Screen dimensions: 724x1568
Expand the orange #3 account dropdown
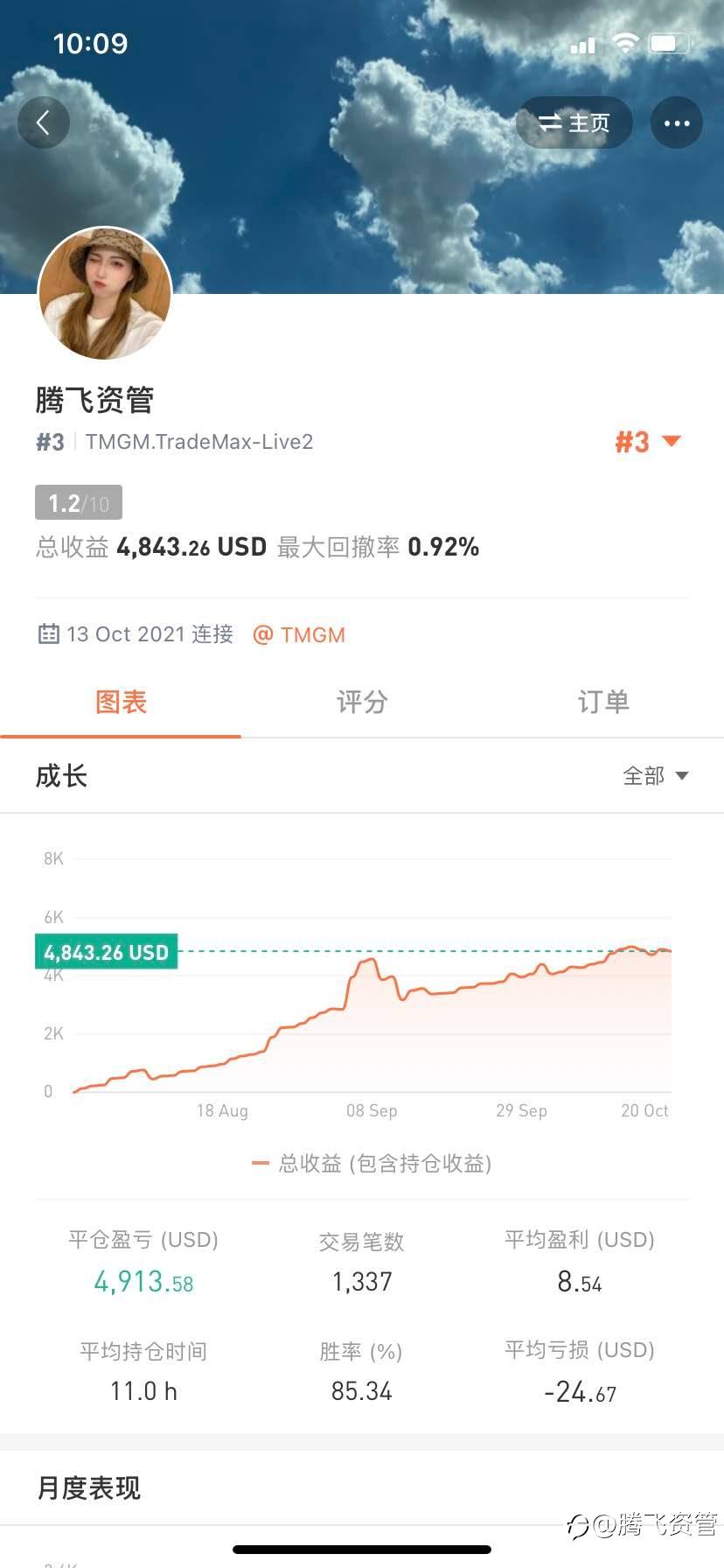pyautogui.click(x=647, y=442)
